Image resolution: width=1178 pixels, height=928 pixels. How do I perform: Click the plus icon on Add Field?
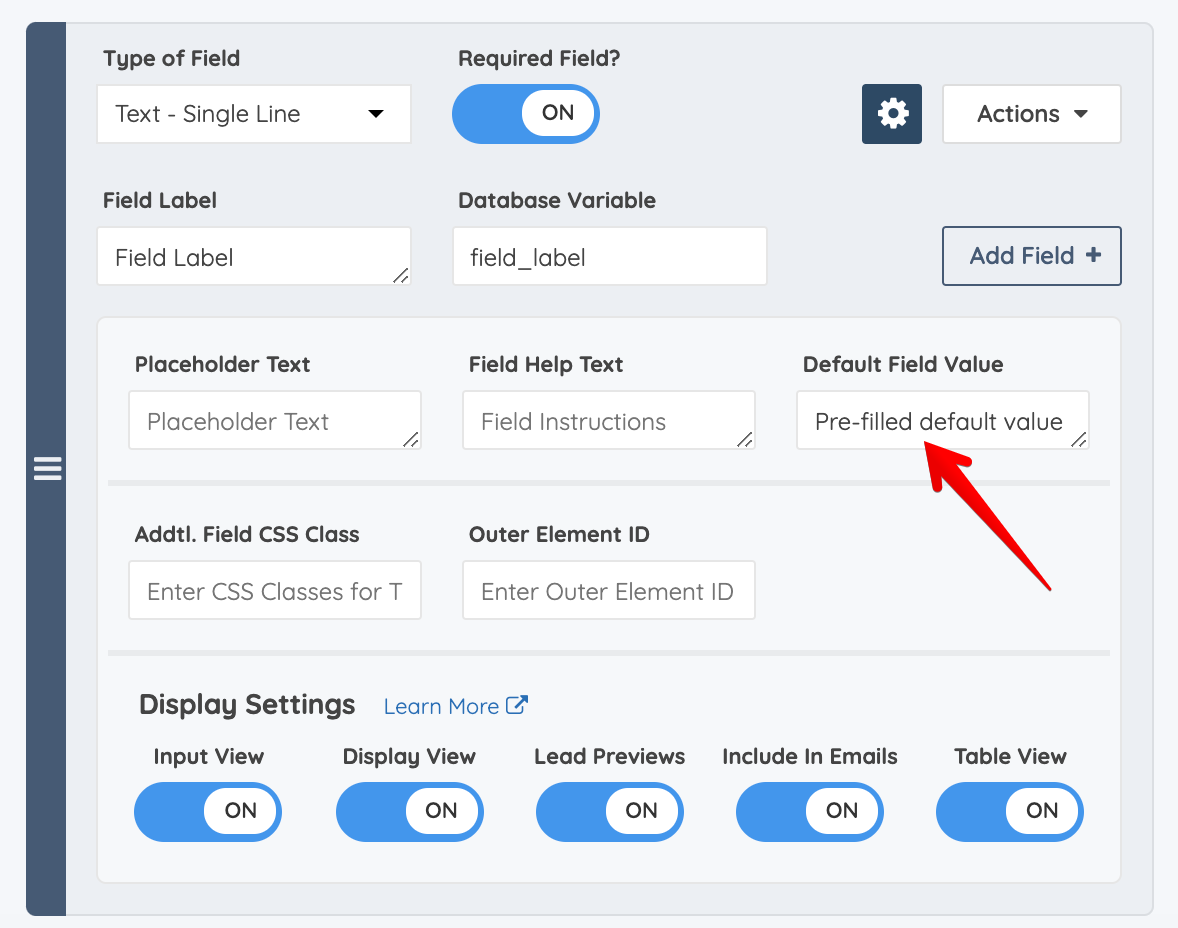tap(1094, 255)
